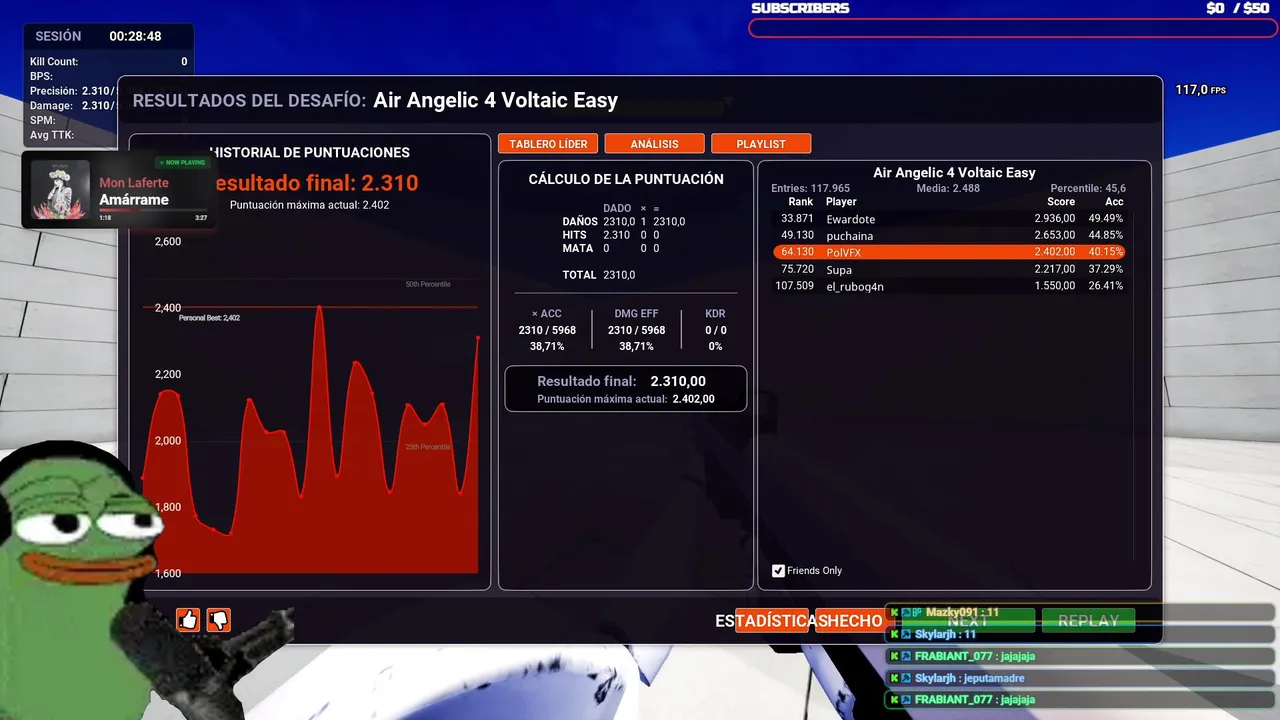Click the Mazky091 chat message

pyautogui.click(x=1080, y=612)
